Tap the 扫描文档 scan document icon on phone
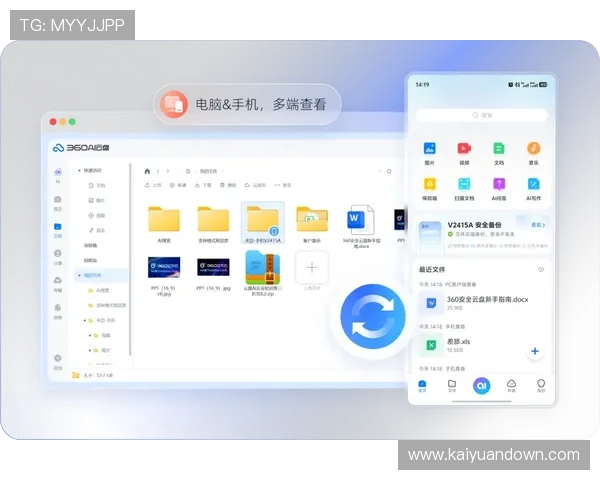 point(464,184)
